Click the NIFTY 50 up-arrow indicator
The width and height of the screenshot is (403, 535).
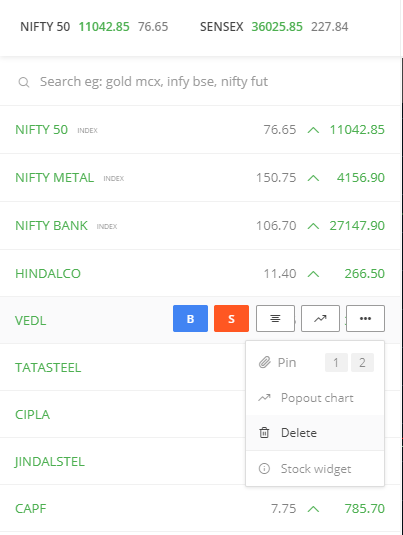coord(313,130)
